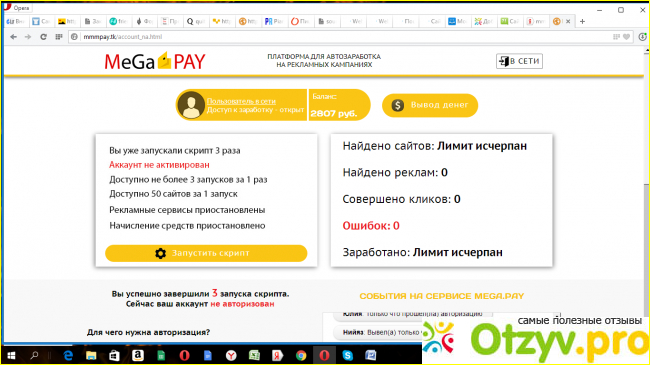This screenshot has width=650, height=365.
Task: Click the platform slogan header text
Action: tap(324, 61)
